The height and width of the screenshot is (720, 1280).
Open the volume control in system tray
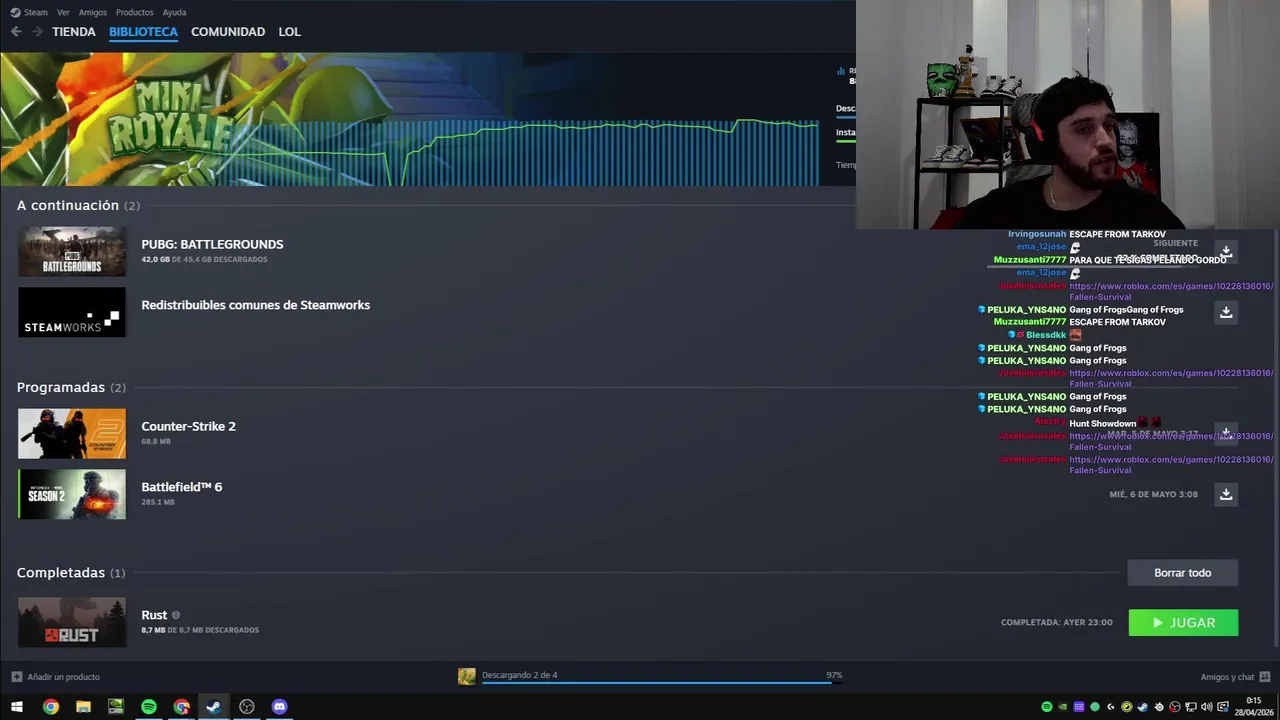point(1207,707)
